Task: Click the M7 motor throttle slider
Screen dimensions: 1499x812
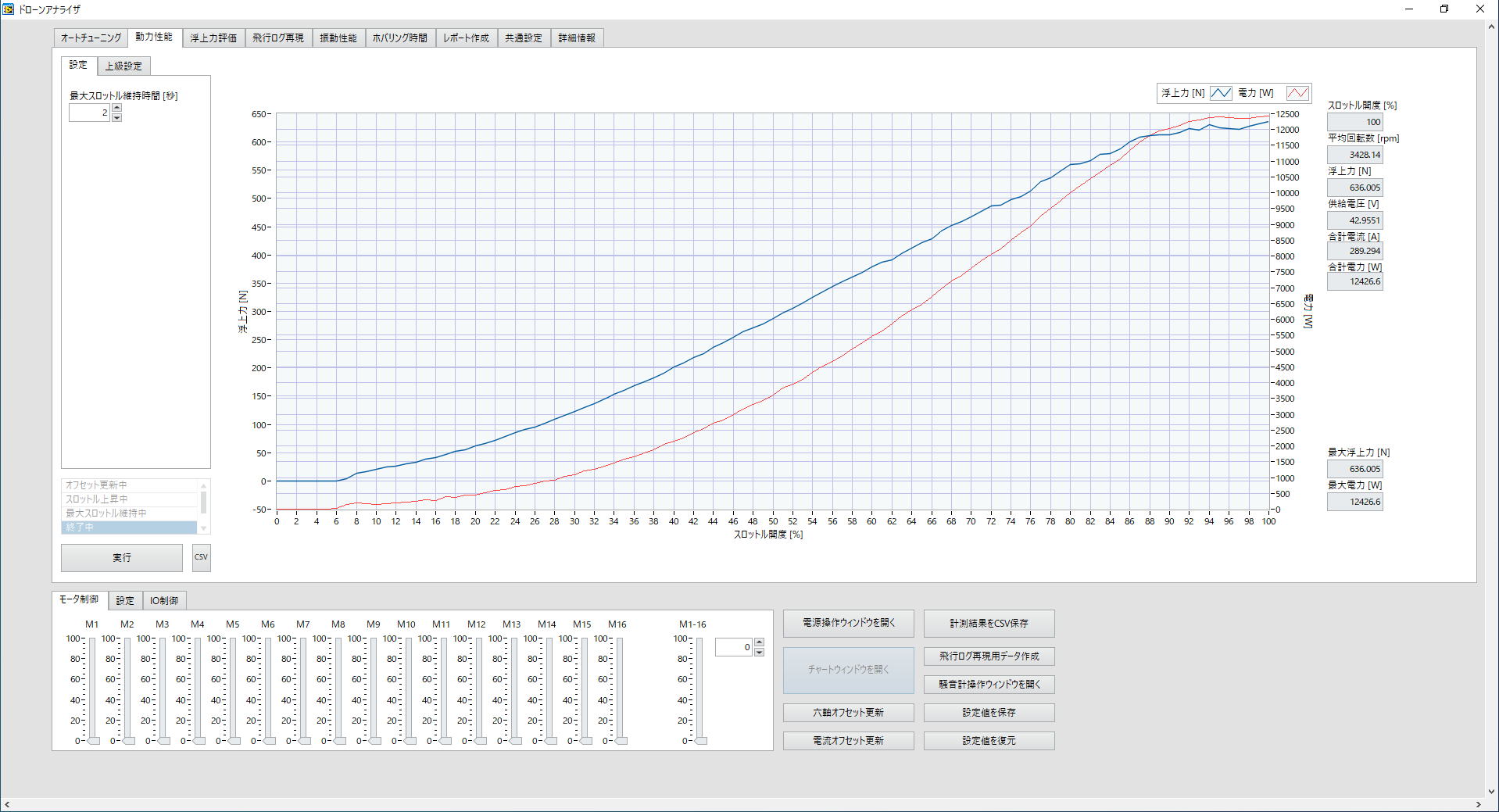Action: point(304,689)
